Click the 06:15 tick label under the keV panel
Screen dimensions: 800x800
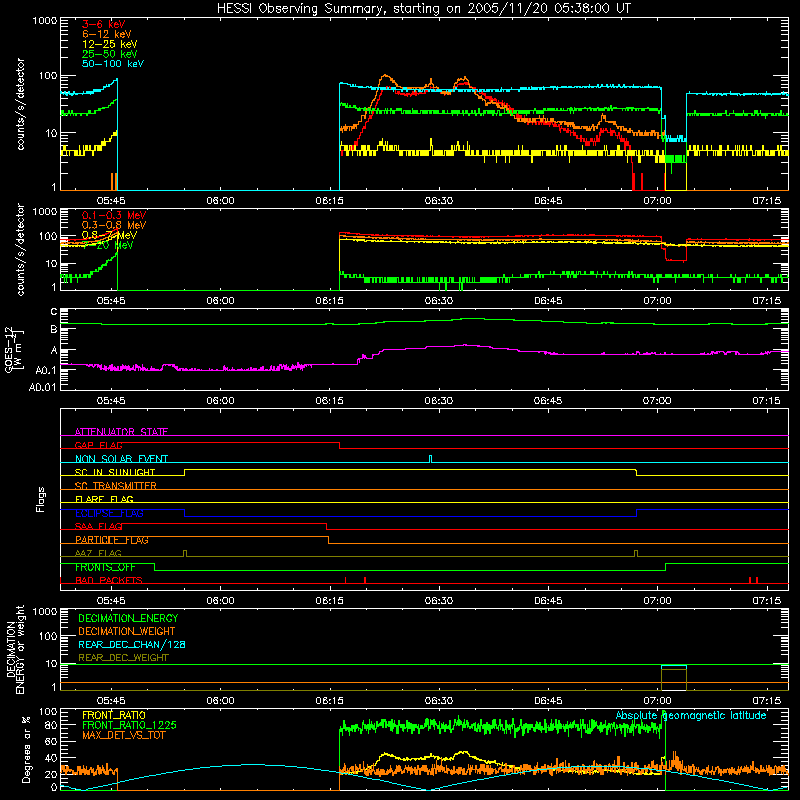pos(330,201)
